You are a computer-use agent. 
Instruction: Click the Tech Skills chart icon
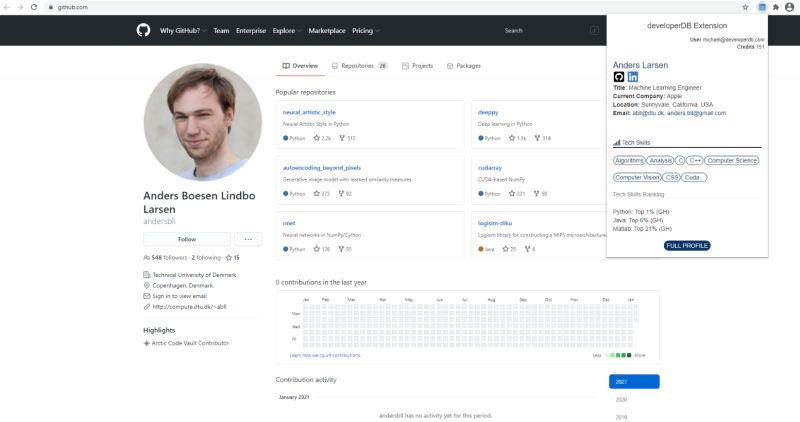click(617, 142)
